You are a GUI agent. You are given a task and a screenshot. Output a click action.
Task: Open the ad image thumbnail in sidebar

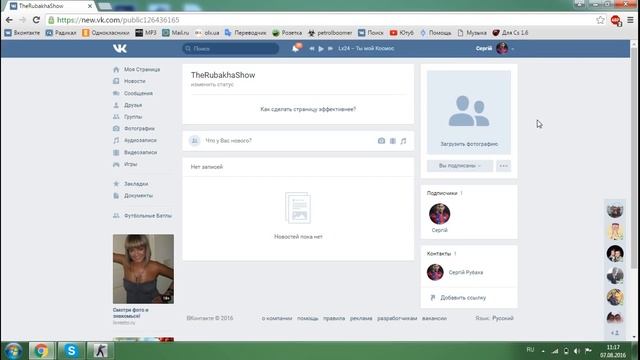143,269
